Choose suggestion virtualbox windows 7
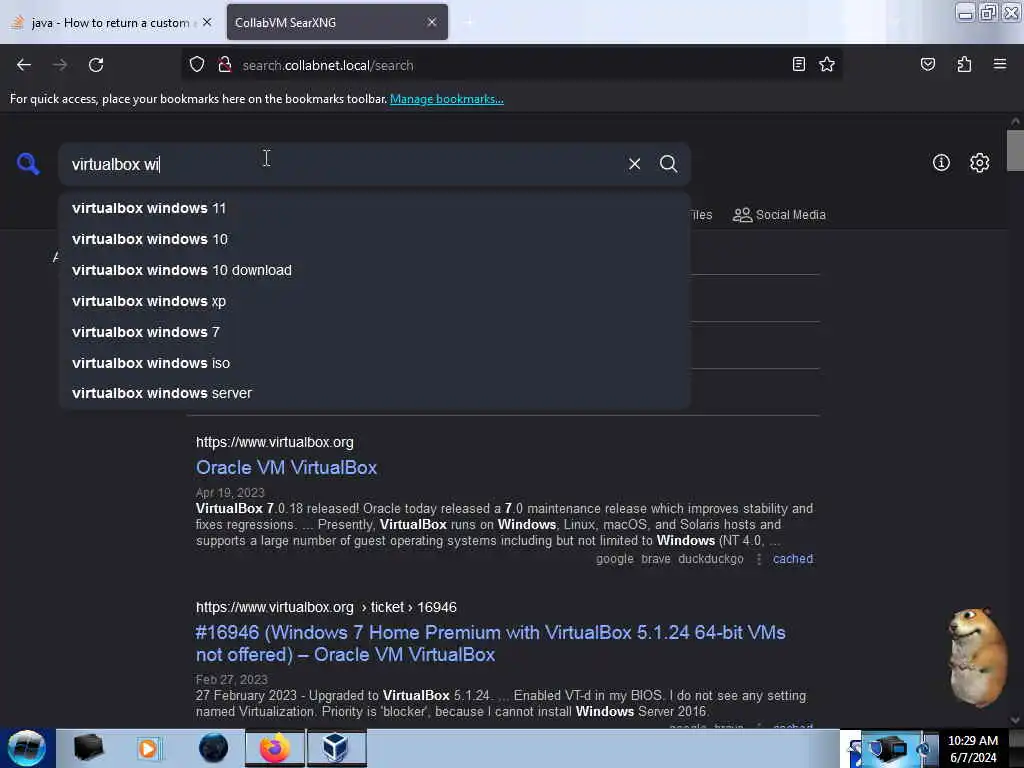The image size is (1024, 768). pos(375,332)
